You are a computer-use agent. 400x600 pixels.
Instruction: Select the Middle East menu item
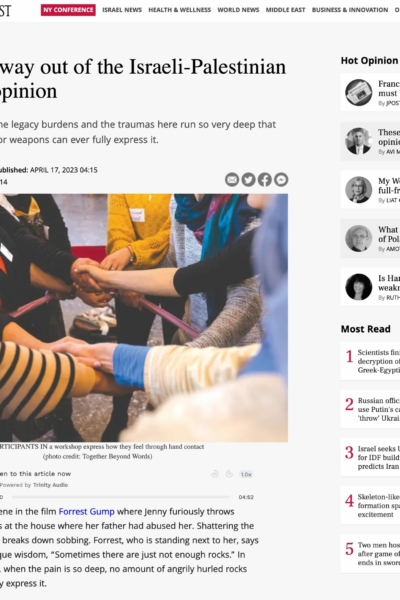point(286,10)
